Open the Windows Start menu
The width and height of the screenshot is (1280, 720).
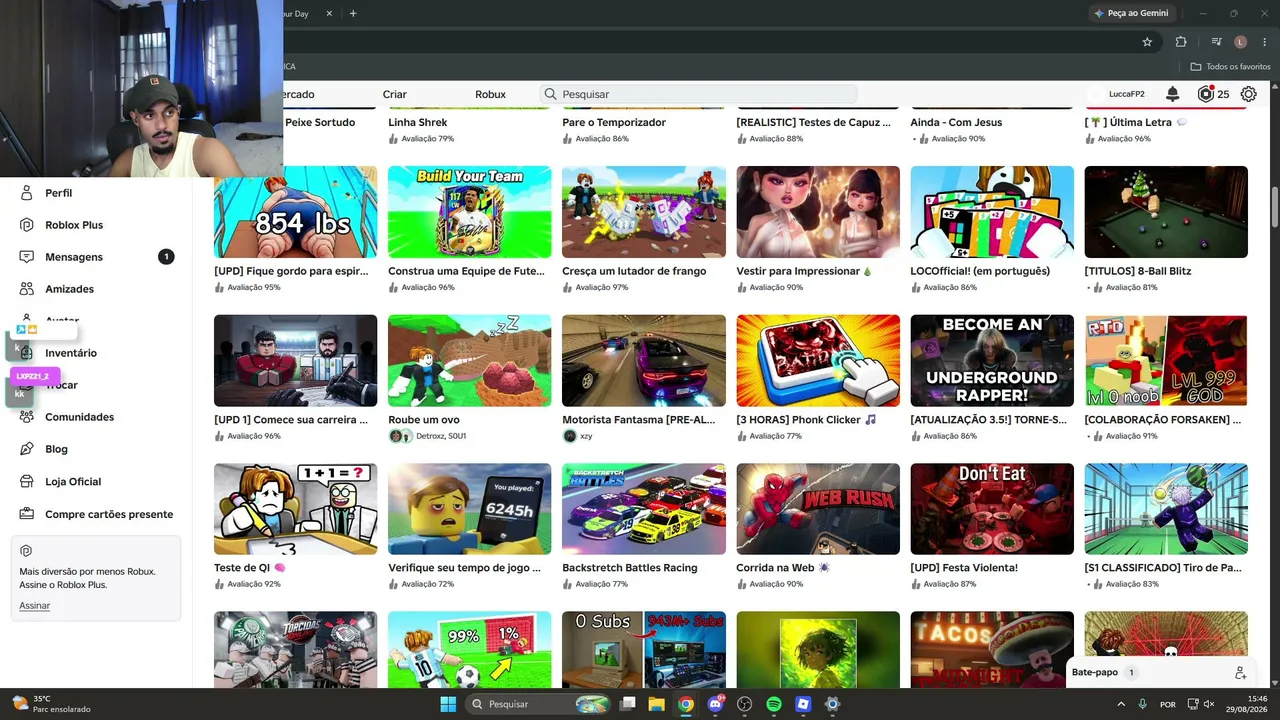click(x=448, y=704)
